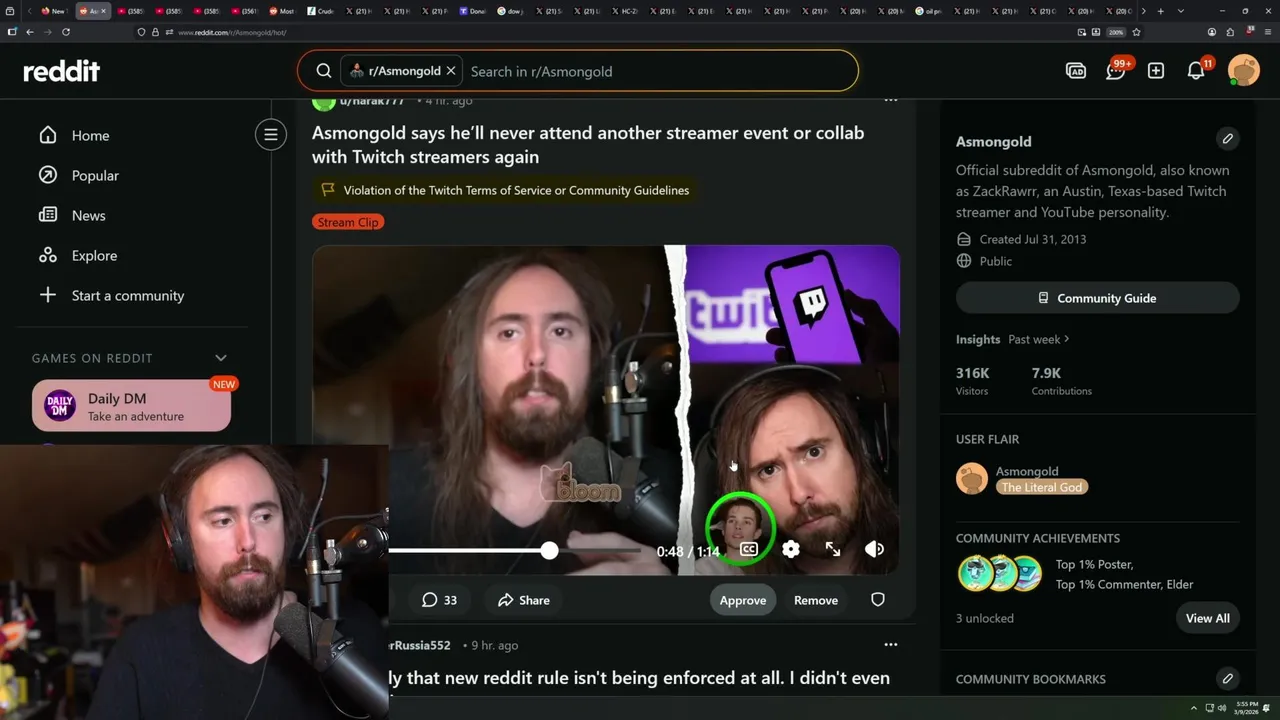Collapse the sidebar with hamburger button
This screenshot has height=720, width=1280.
[x=271, y=135]
